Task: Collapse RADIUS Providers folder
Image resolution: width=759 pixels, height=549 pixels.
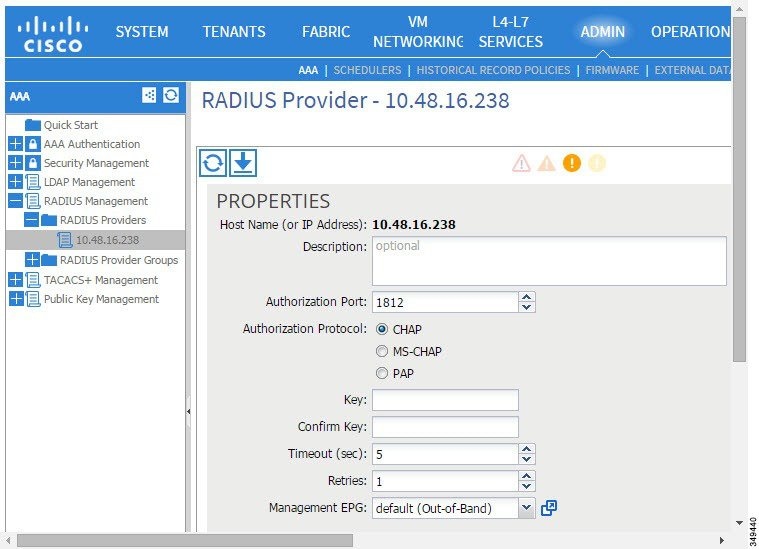Action: point(31,220)
